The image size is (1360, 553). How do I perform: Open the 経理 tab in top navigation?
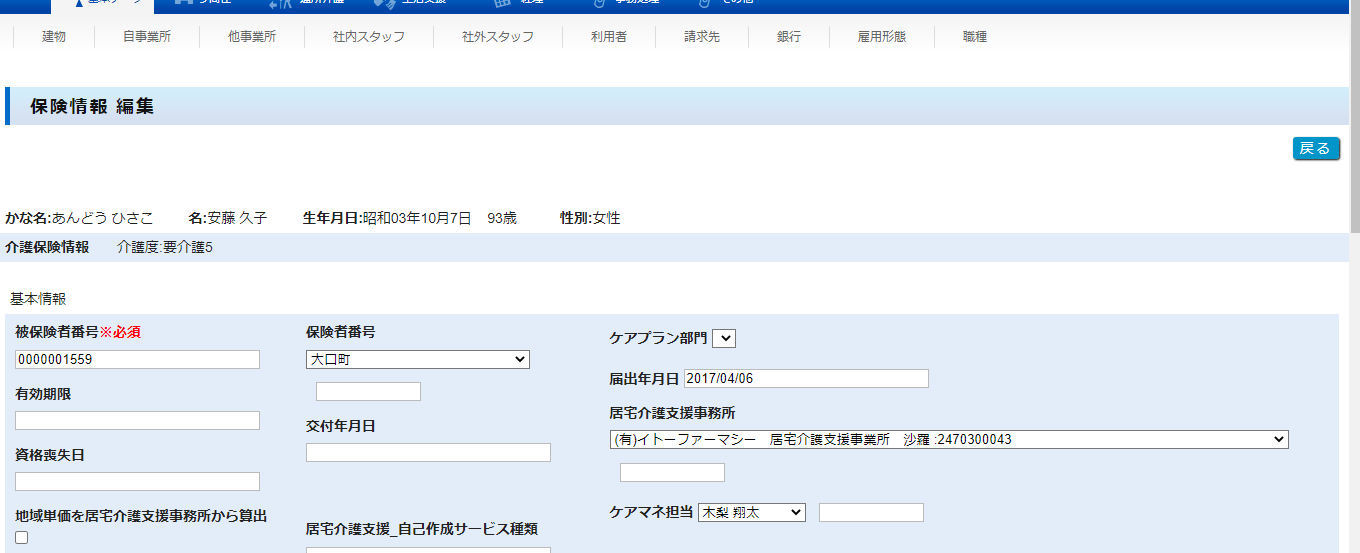[x=520, y=4]
